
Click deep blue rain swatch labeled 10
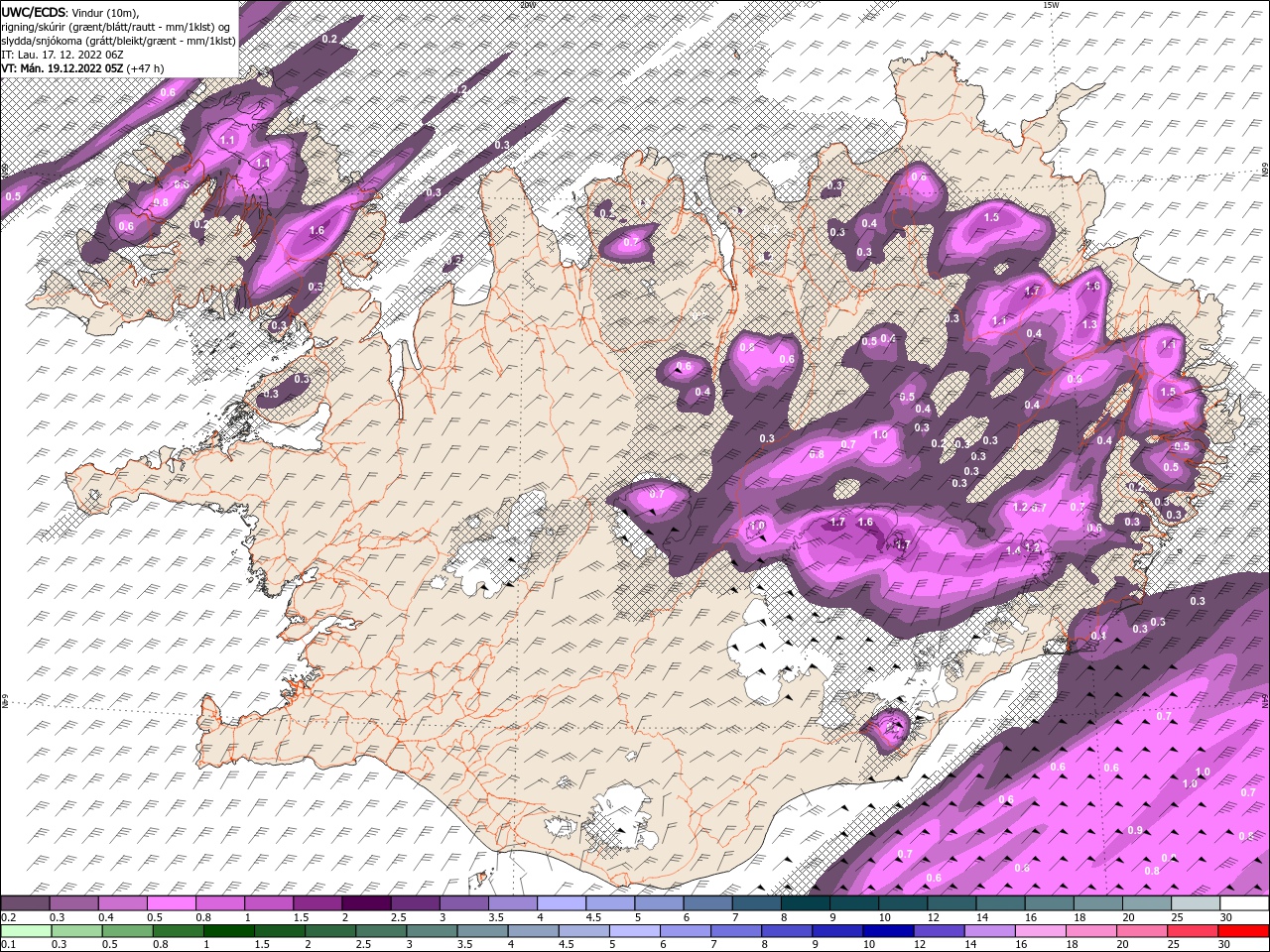point(888,931)
